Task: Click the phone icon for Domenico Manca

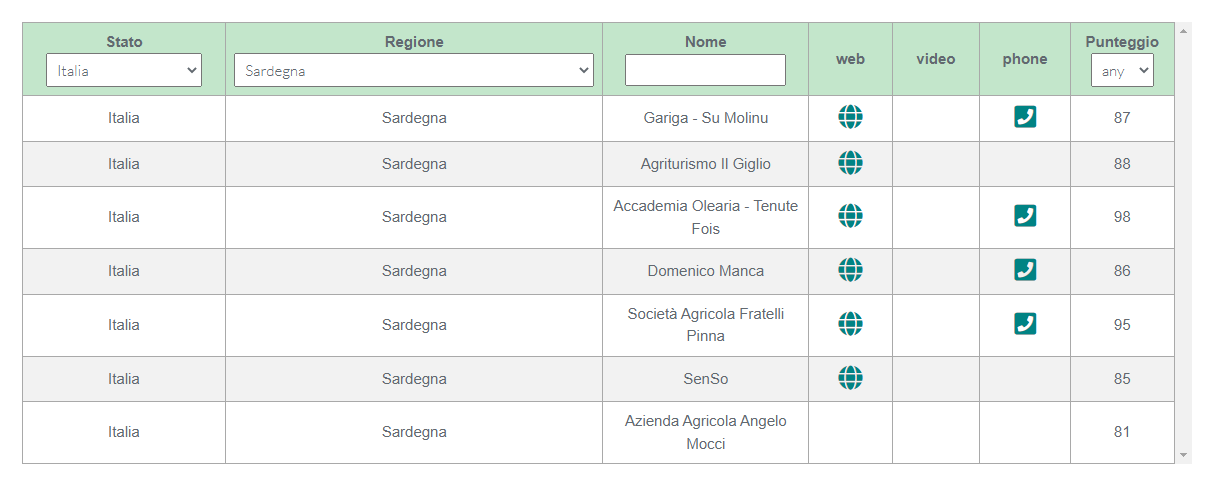Action: 1025,270
